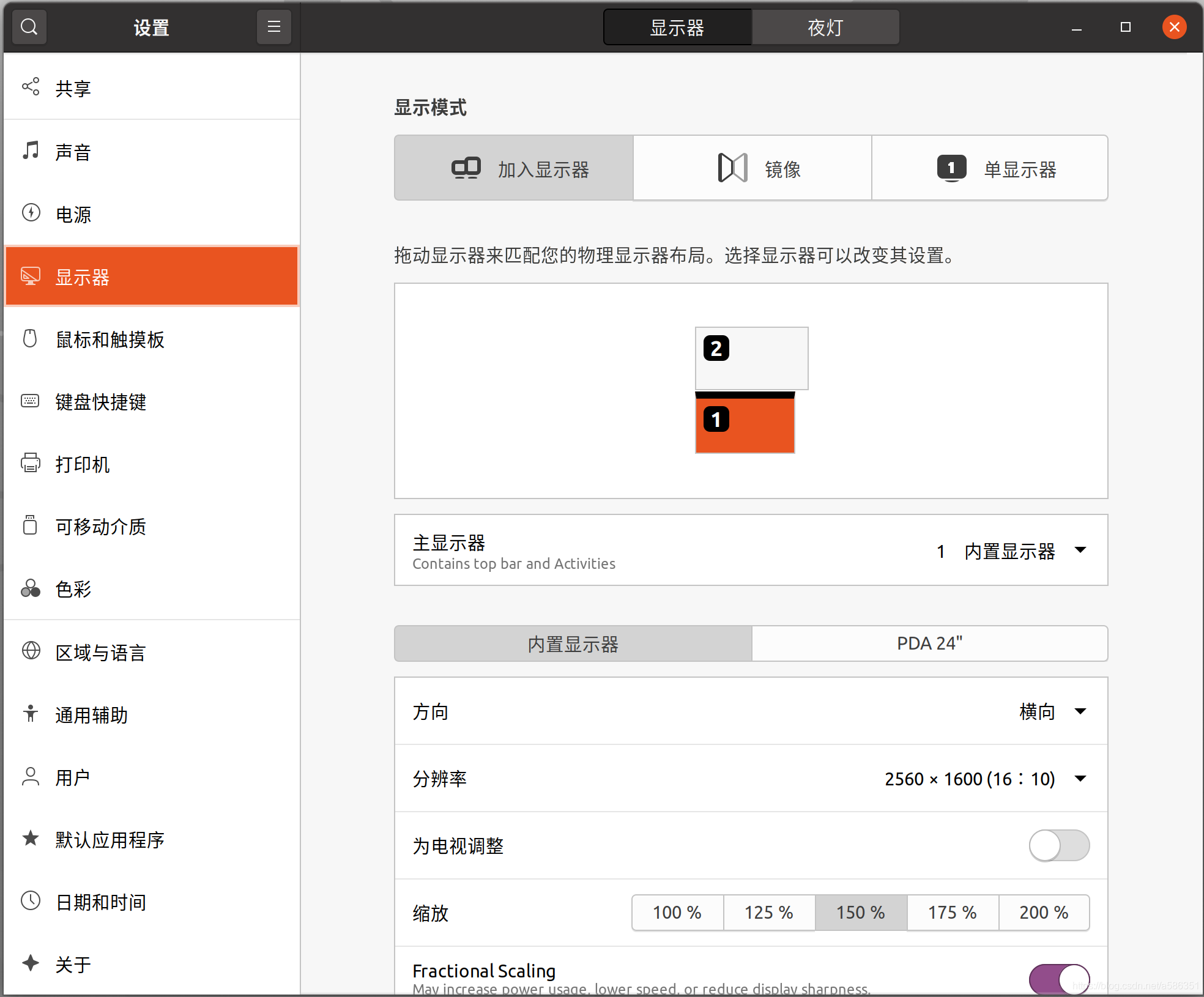
Task: Open the 分辨率 resolution dropdown
Action: [986, 779]
